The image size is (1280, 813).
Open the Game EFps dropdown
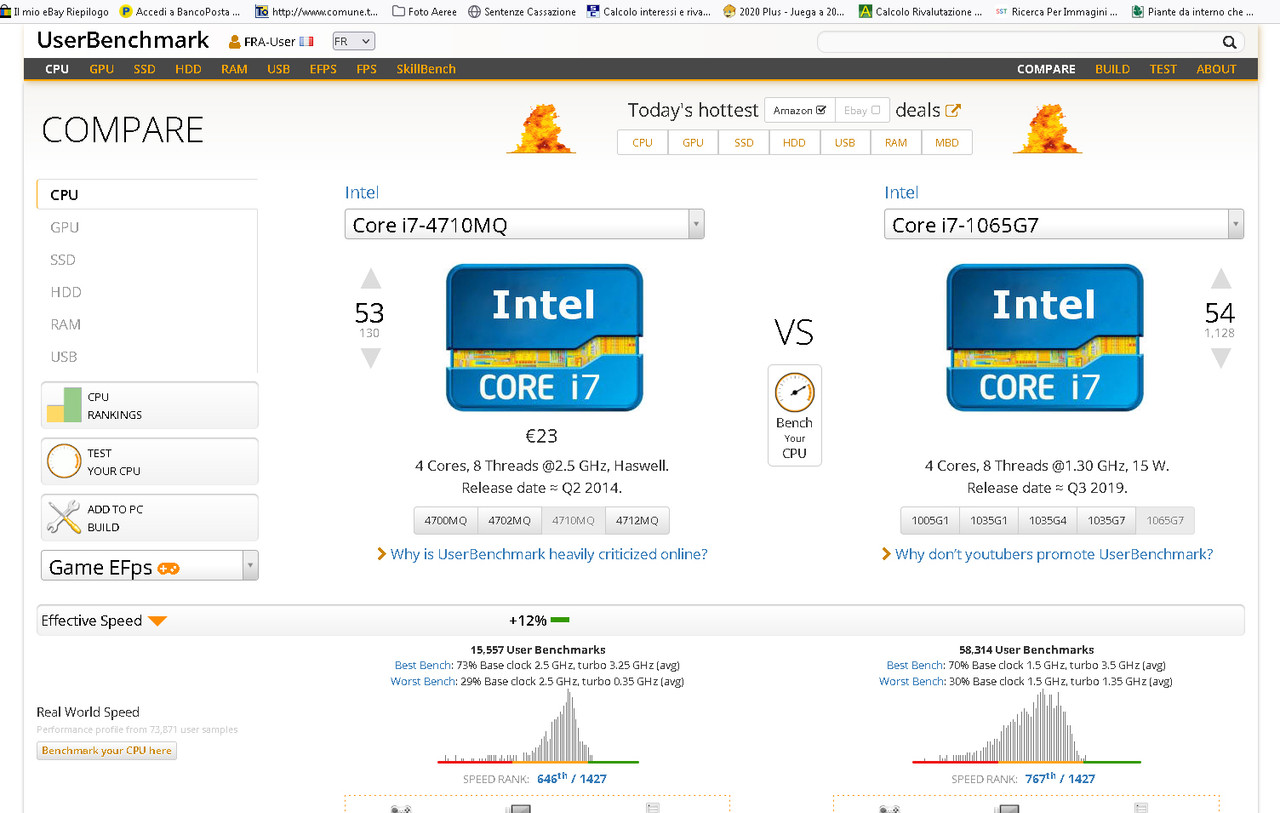(x=149, y=566)
